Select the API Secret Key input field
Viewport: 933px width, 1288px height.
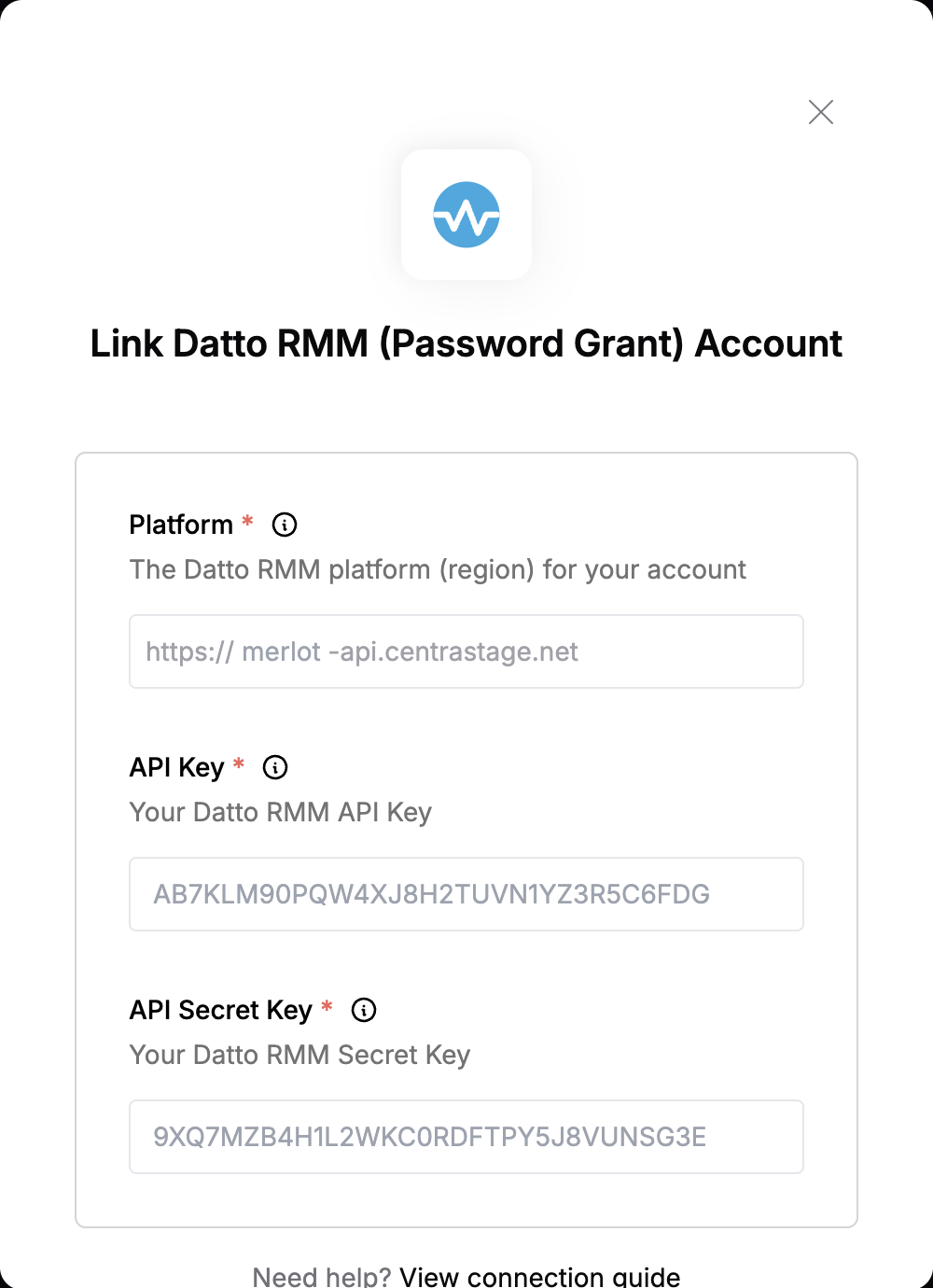(466, 1137)
